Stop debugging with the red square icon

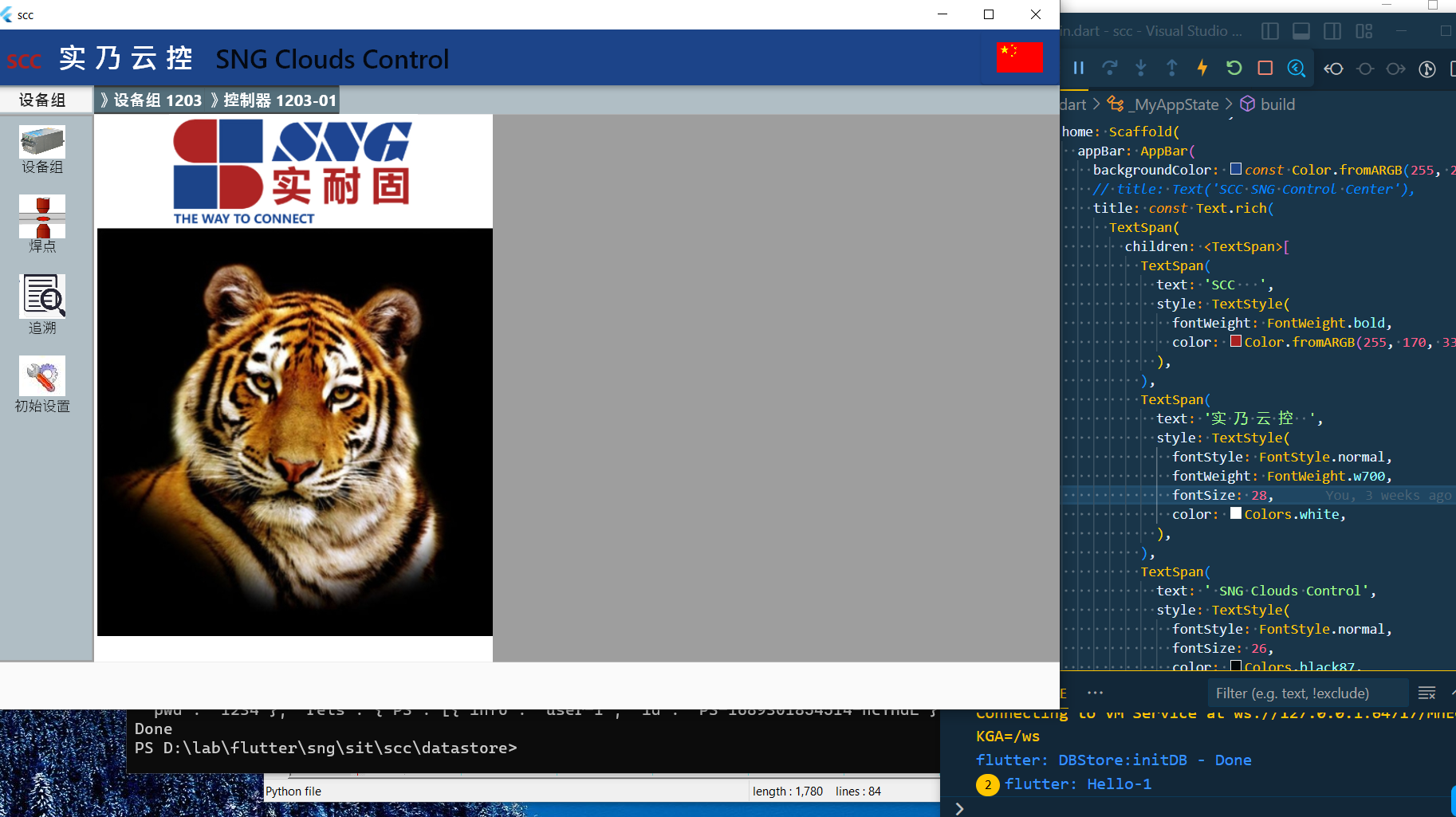pyautogui.click(x=1265, y=68)
